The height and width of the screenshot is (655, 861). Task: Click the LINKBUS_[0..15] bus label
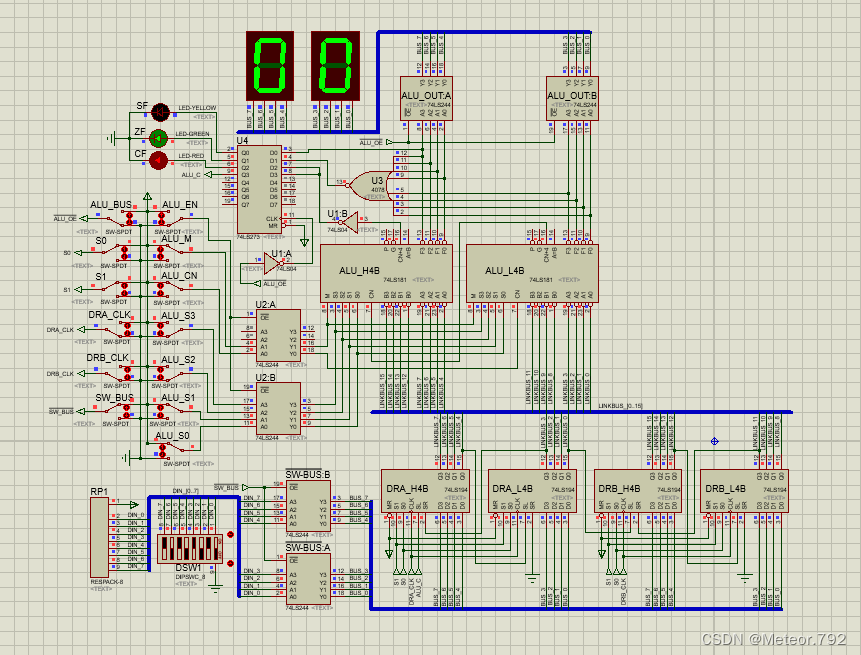tap(620, 406)
